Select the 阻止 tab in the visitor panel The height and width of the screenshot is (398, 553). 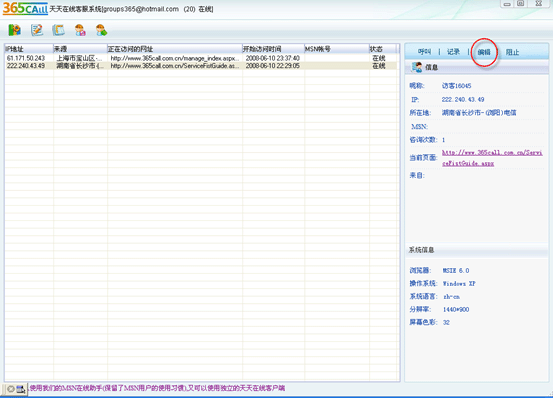(512, 52)
